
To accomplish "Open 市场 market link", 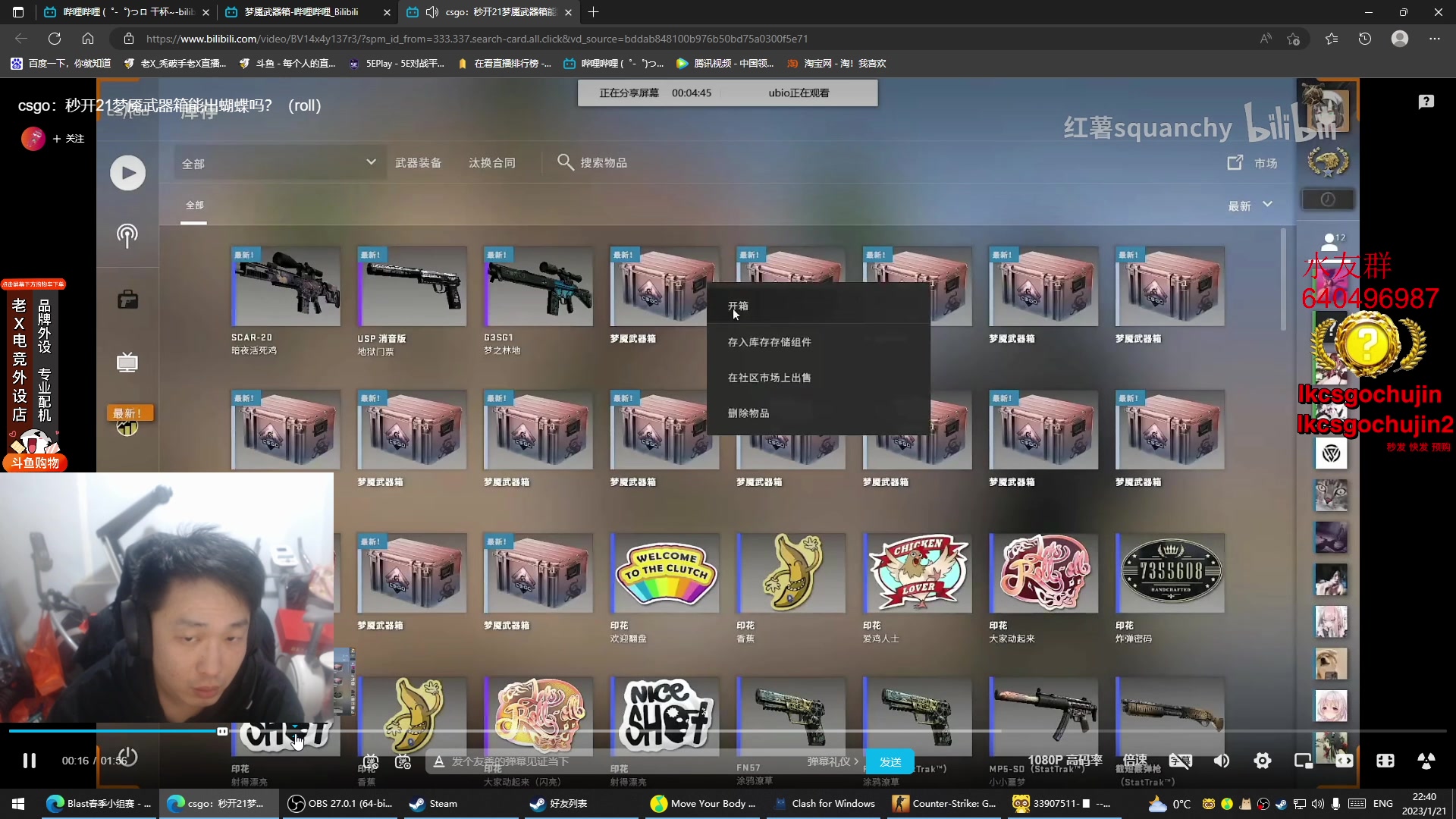I will tap(1253, 163).
